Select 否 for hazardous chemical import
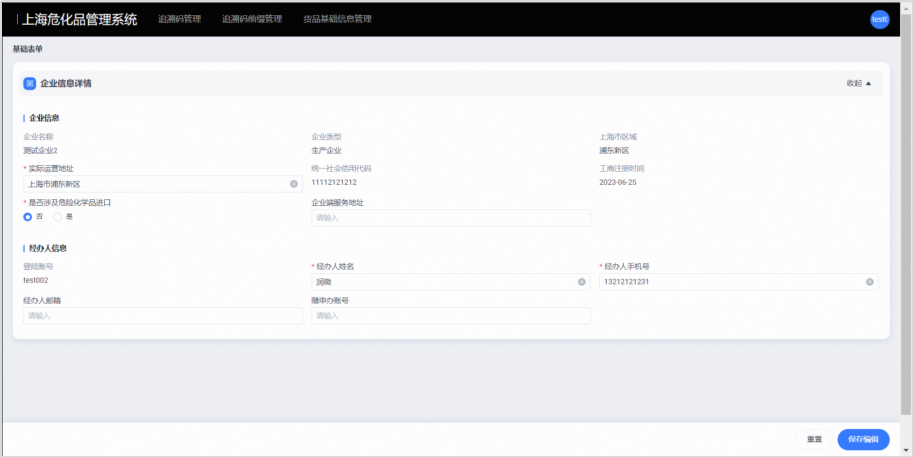This screenshot has height=457, width=913. [28, 217]
